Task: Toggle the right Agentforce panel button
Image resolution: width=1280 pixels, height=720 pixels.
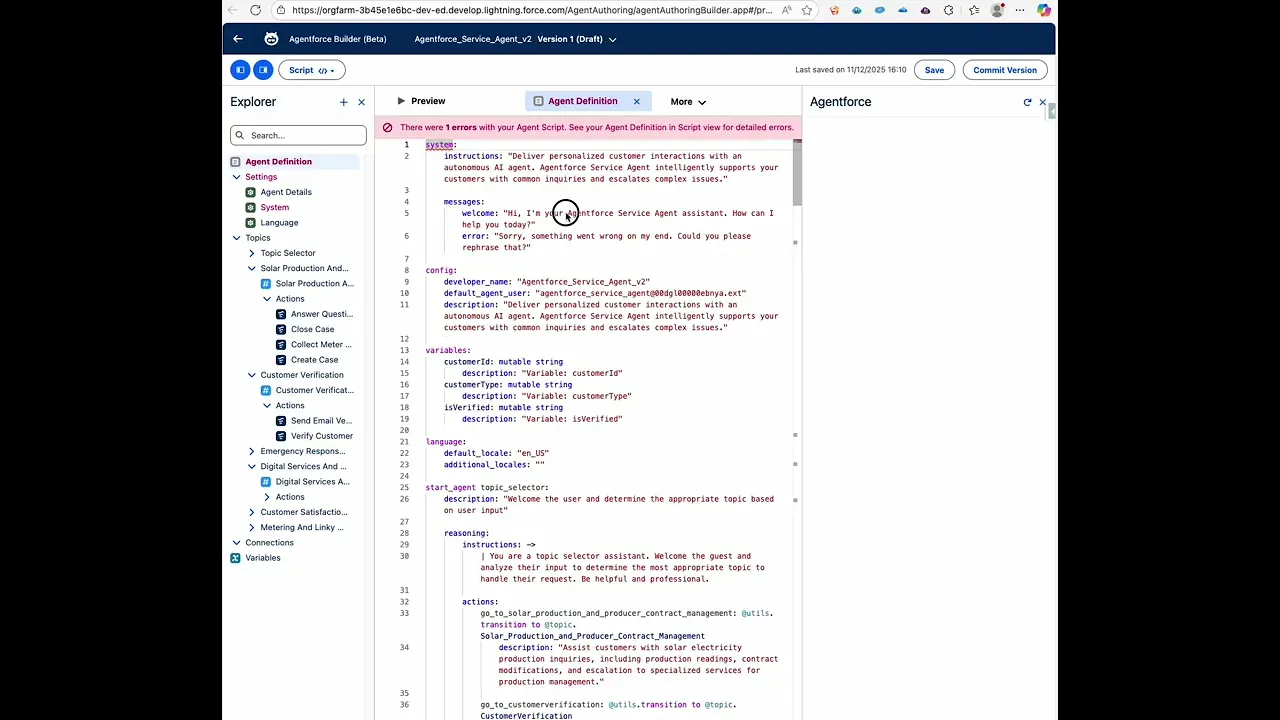Action: (263, 70)
